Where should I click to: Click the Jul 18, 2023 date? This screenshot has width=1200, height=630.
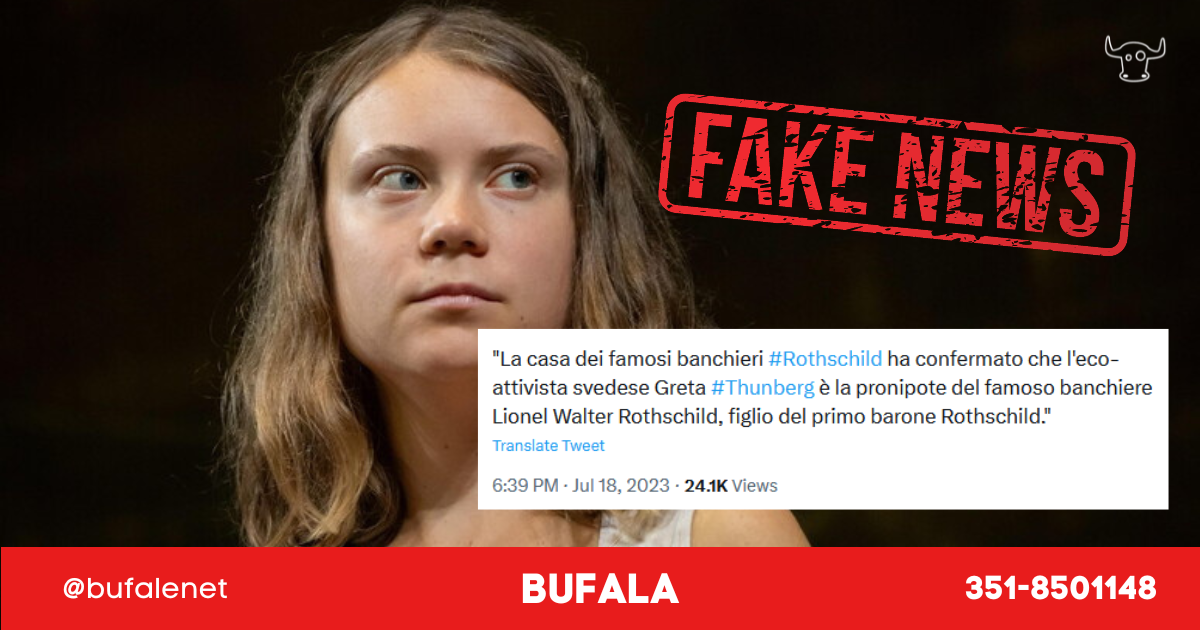tap(622, 486)
